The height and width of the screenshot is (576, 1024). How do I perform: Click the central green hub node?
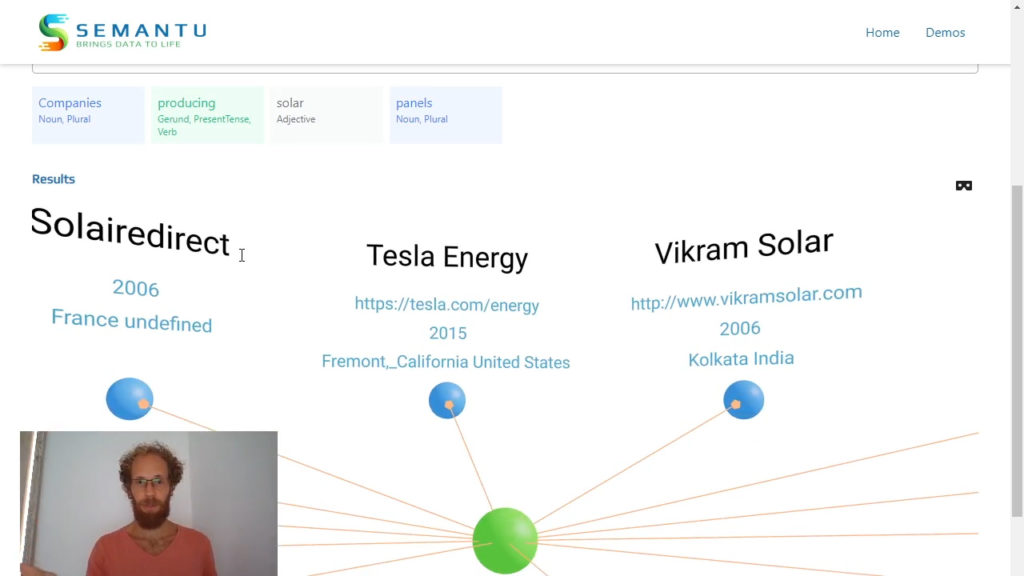click(x=505, y=541)
